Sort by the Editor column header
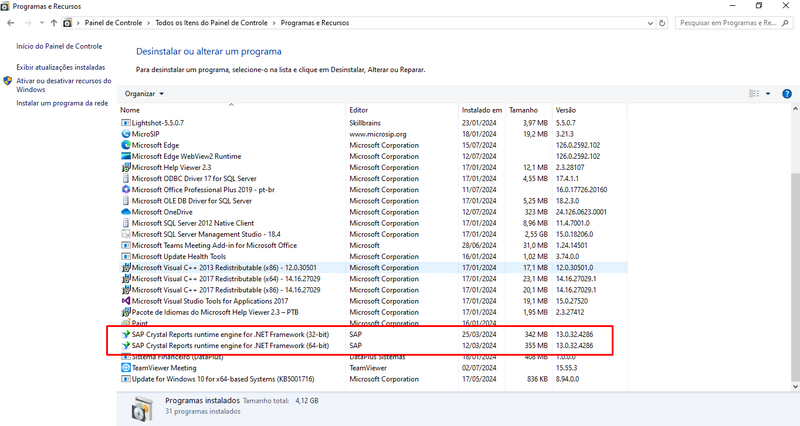Viewport: 800px width, 426px height. click(x=359, y=110)
